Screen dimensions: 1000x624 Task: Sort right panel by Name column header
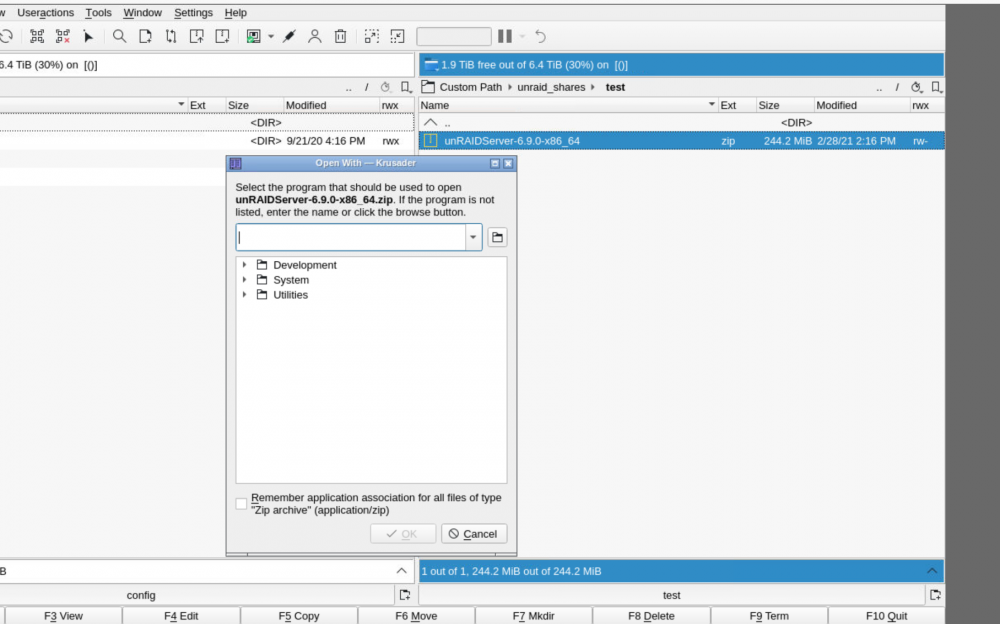click(568, 105)
